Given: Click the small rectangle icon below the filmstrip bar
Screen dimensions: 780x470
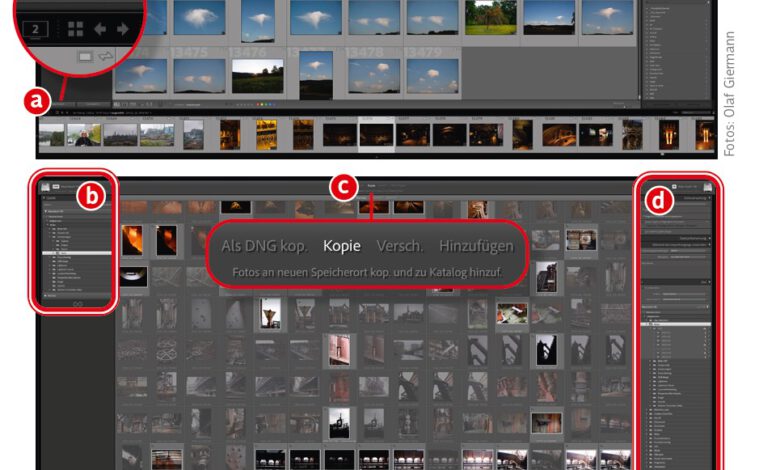Looking at the screenshot, I should click(85, 57).
